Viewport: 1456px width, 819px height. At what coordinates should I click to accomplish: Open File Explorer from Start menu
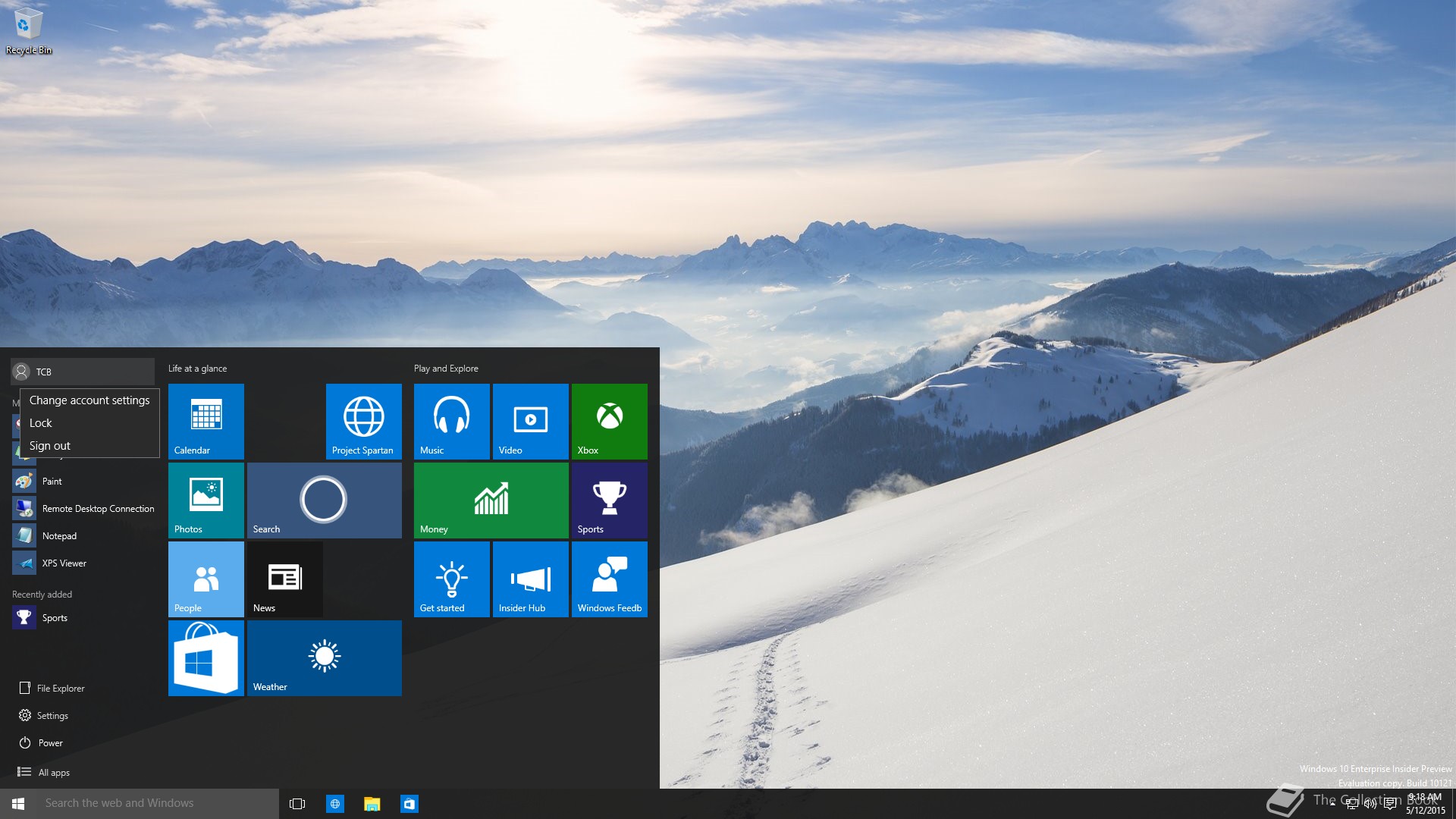83,688
